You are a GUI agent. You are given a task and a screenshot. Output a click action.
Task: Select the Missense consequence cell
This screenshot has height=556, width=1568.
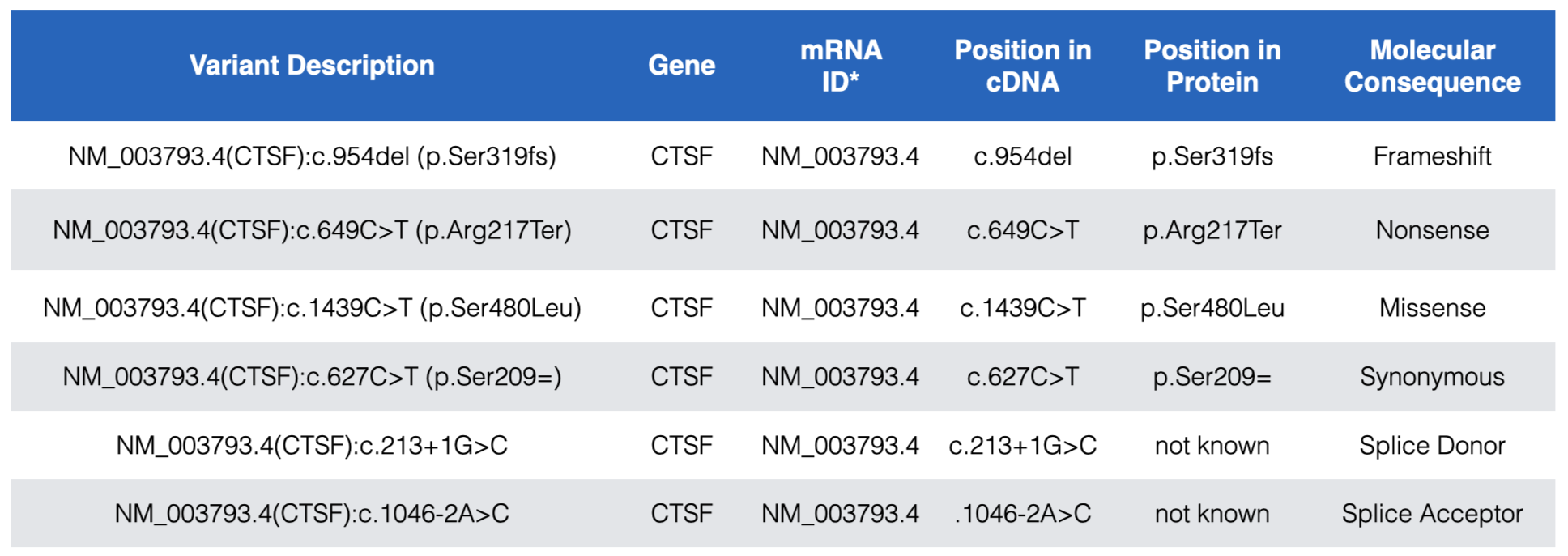click(x=1432, y=308)
